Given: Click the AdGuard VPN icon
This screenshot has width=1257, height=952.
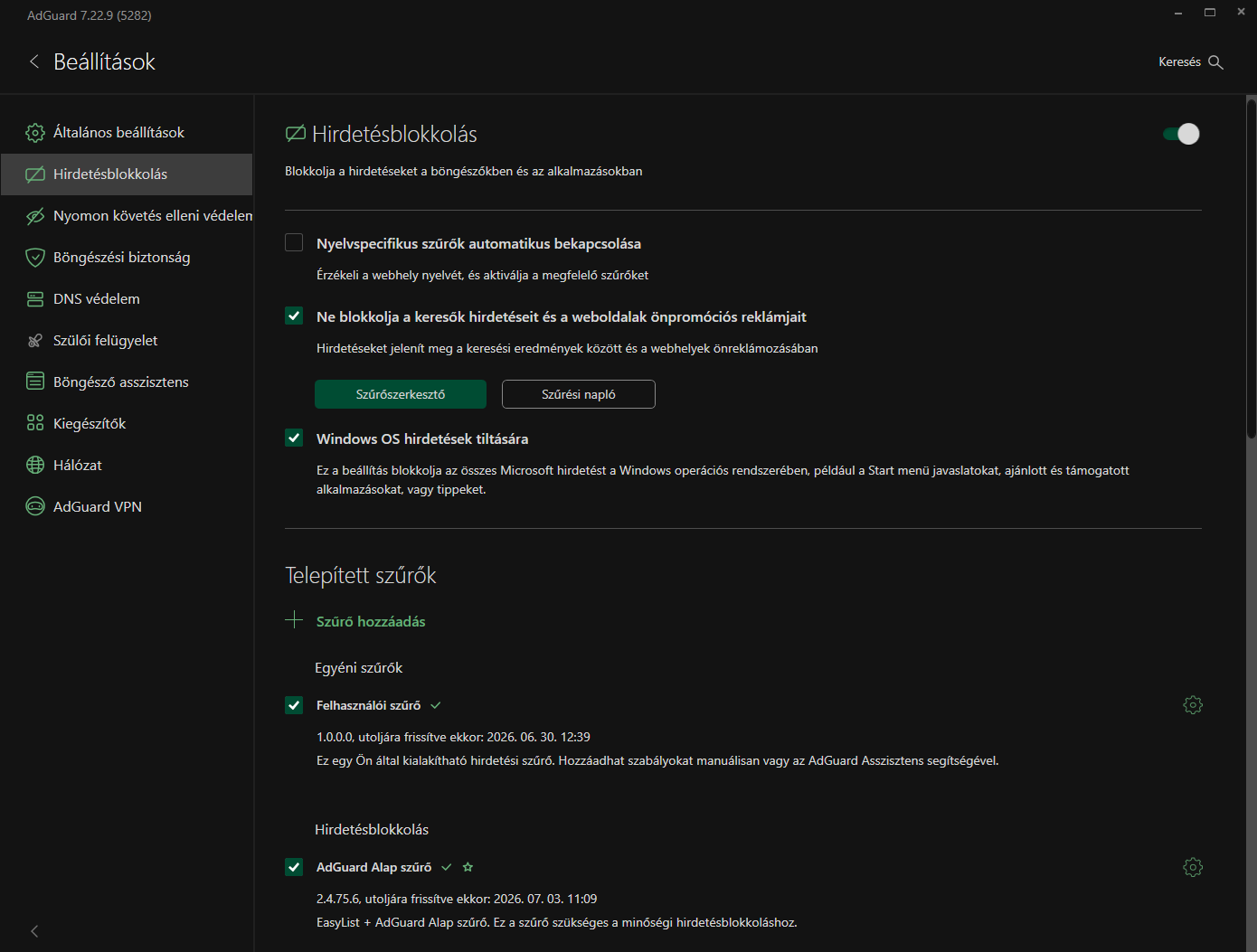Looking at the screenshot, I should [x=35, y=506].
